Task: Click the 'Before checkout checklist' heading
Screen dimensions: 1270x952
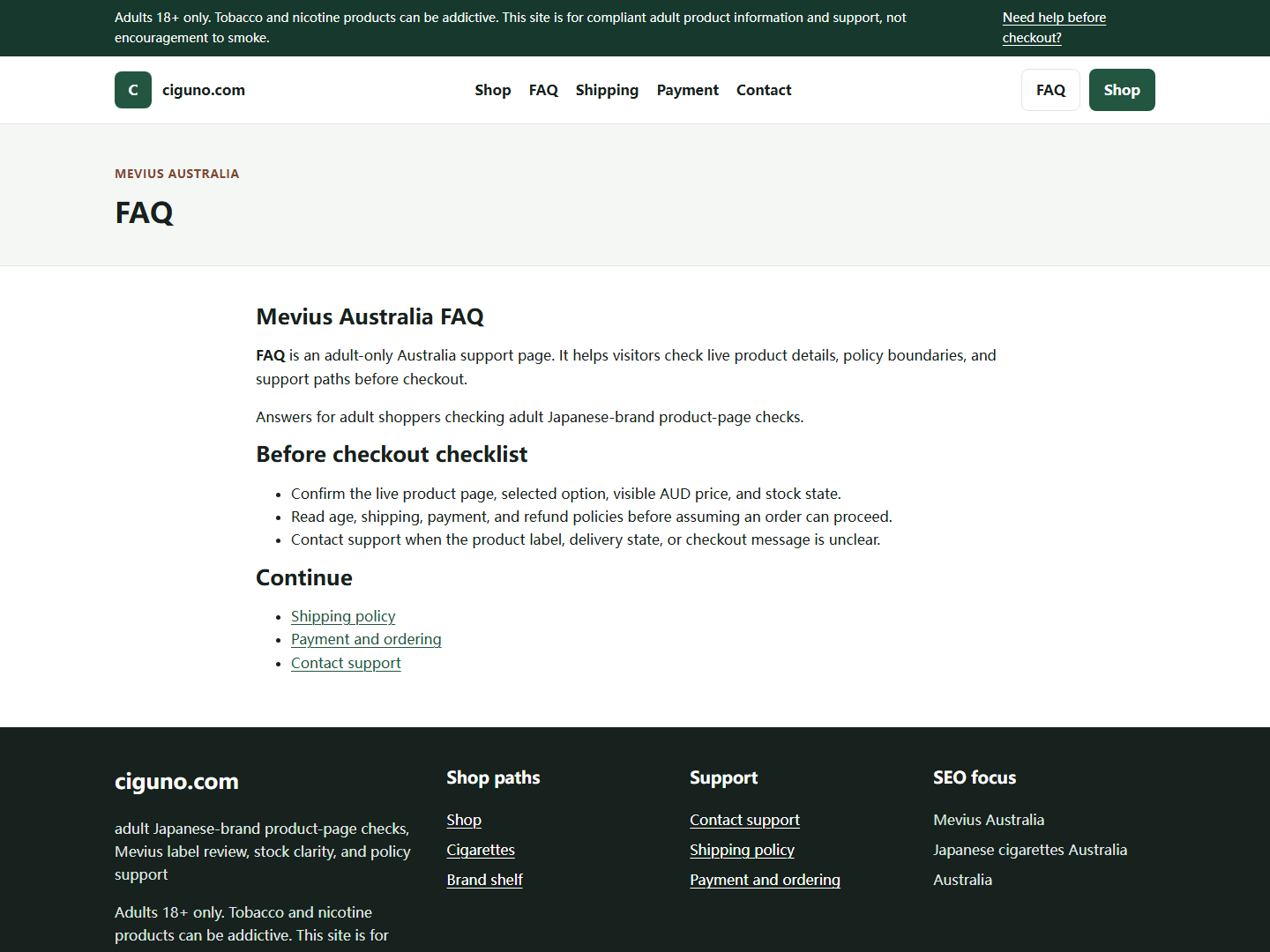Action: (x=392, y=454)
